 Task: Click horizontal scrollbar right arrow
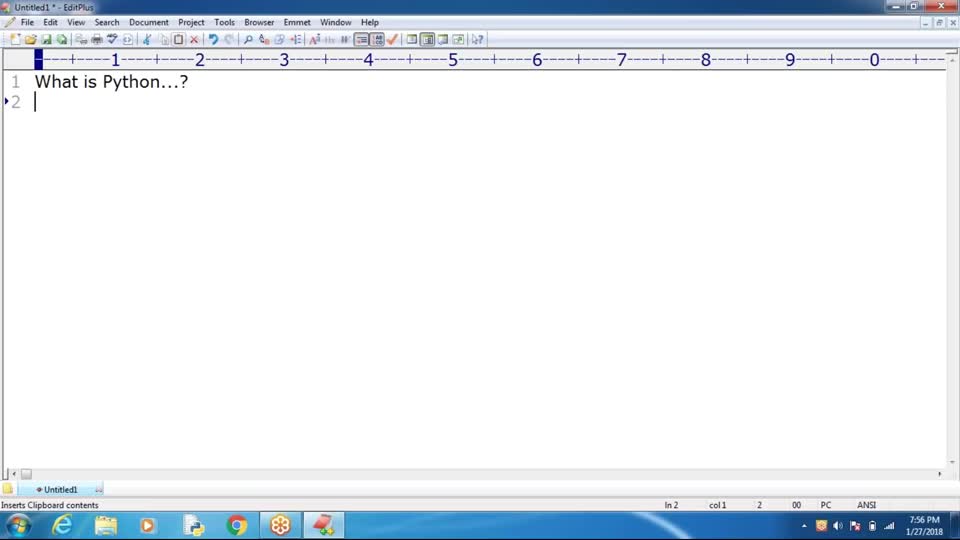click(x=940, y=474)
